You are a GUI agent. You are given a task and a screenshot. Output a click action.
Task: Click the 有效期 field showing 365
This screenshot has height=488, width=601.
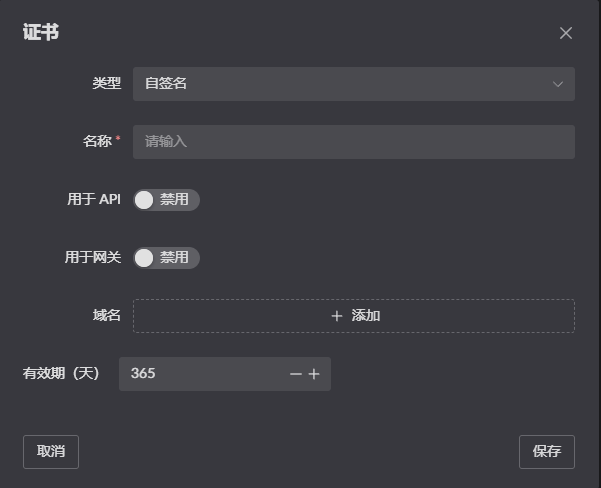point(200,374)
